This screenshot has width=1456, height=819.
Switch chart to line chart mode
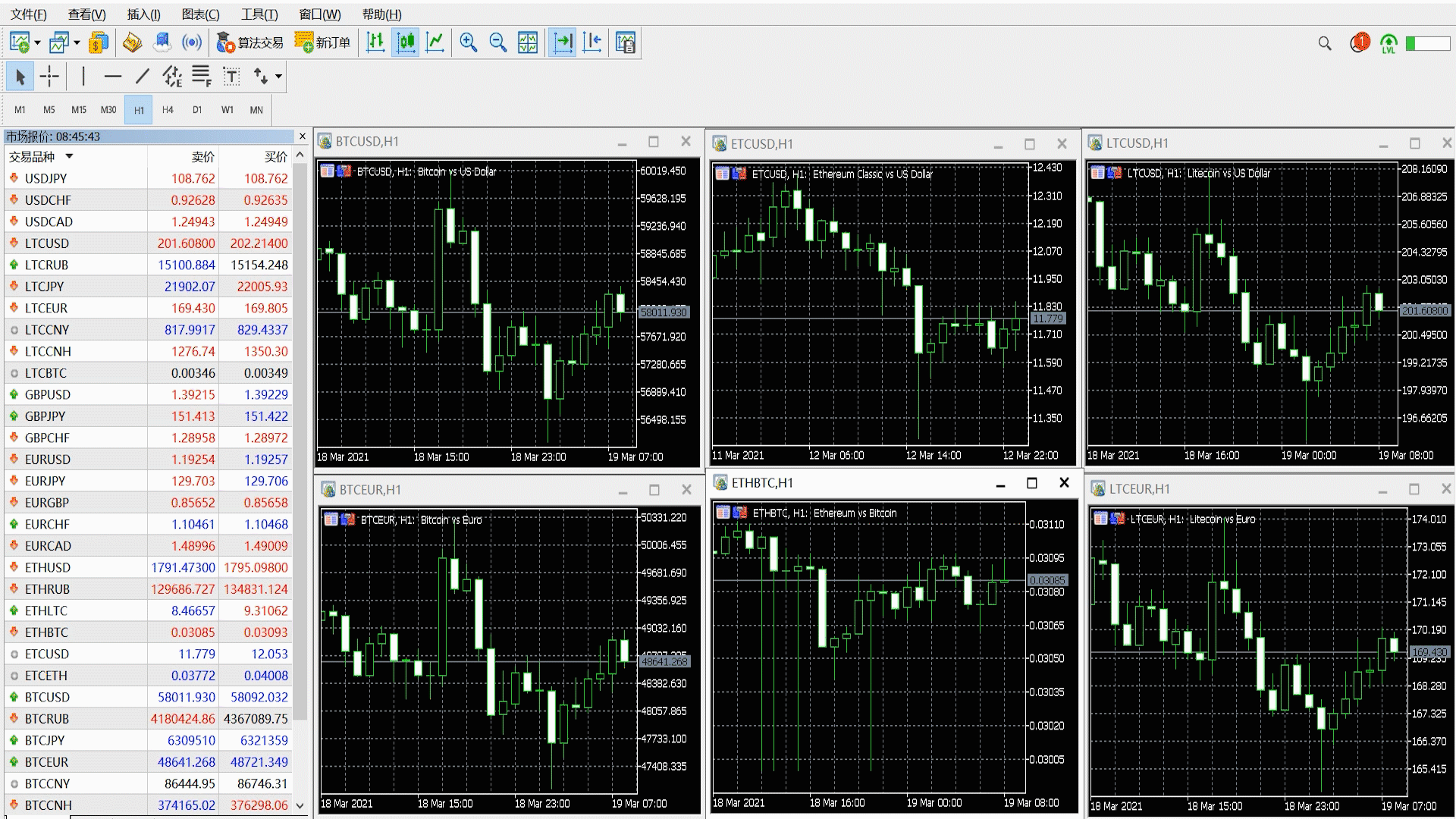[x=435, y=42]
